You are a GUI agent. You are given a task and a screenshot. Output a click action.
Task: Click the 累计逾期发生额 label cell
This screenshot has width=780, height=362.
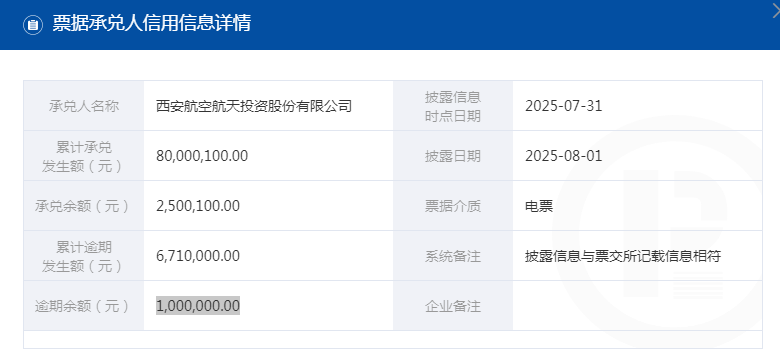click(x=84, y=256)
